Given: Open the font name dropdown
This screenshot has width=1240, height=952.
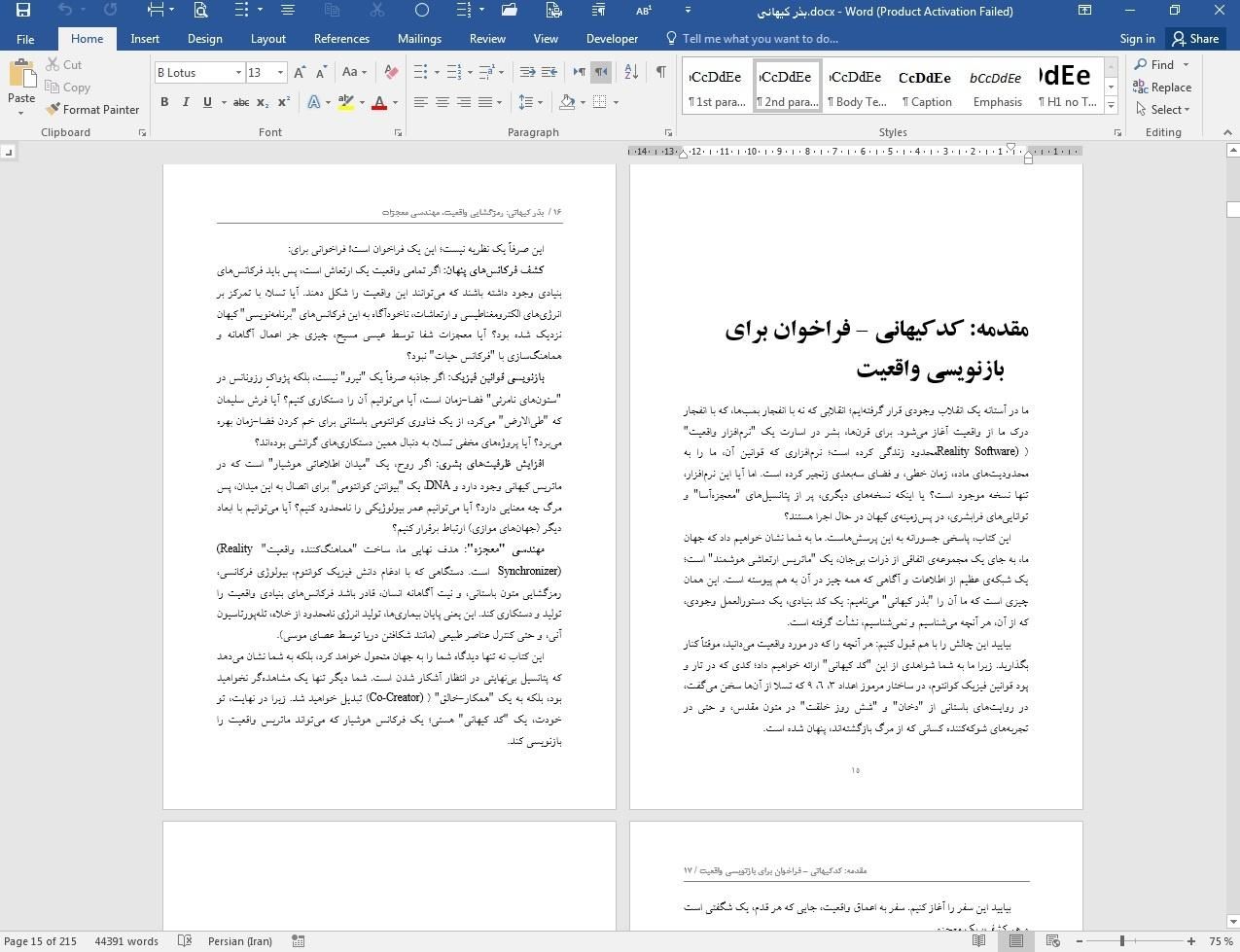Looking at the screenshot, I should pyautogui.click(x=238, y=72).
